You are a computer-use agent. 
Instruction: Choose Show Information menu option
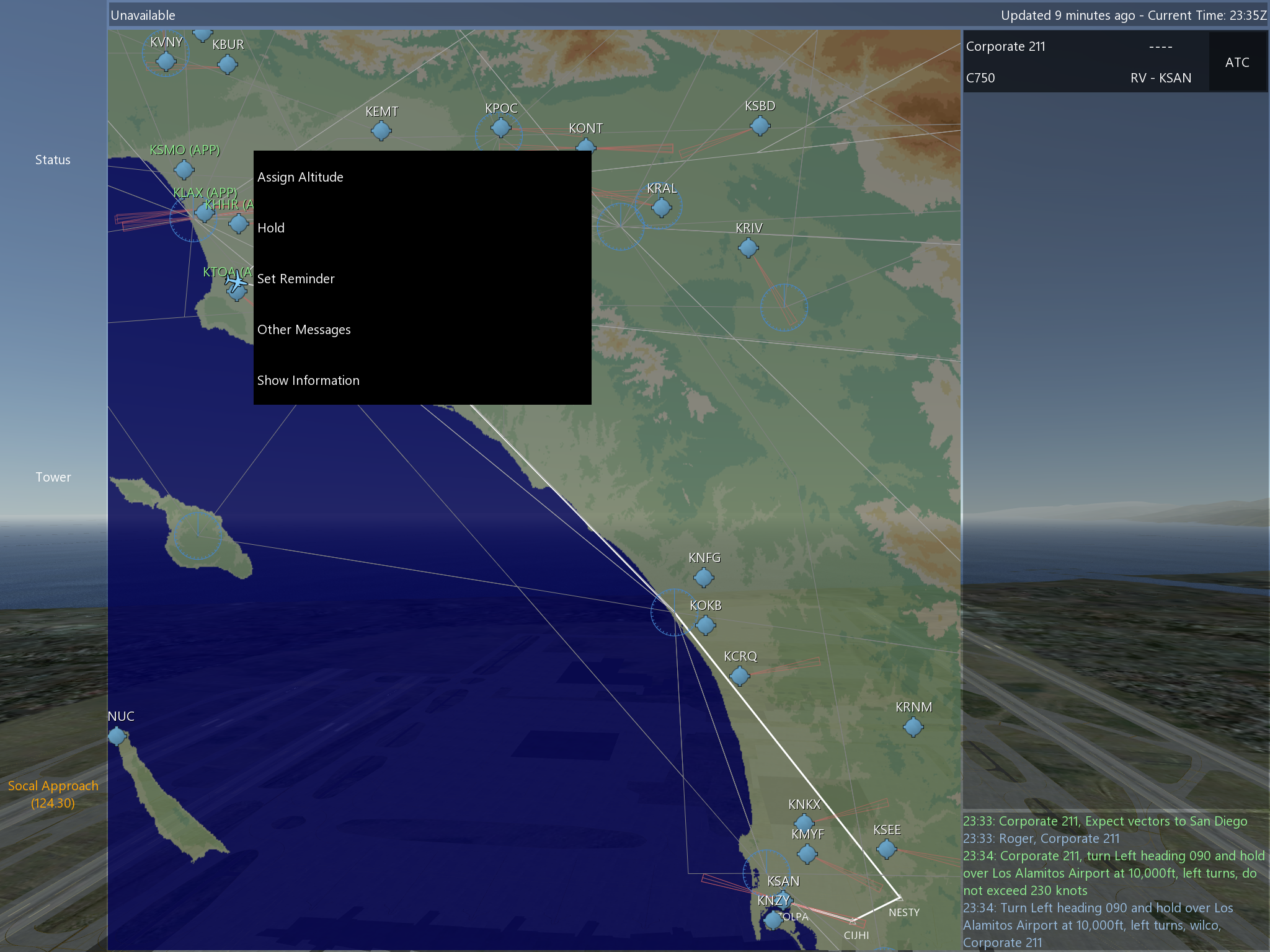308,381
